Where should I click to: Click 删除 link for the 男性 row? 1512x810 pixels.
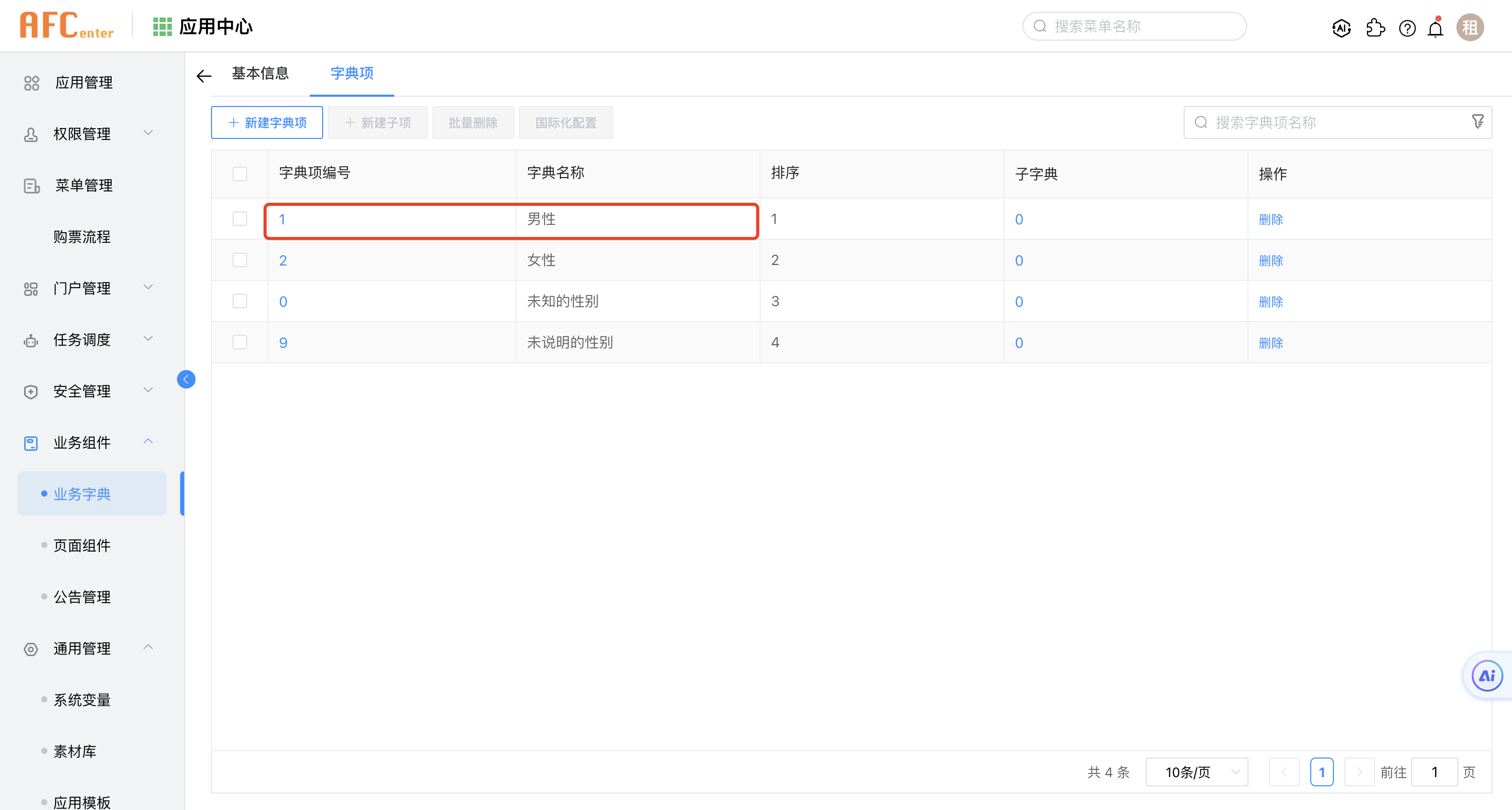tap(1271, 220)
